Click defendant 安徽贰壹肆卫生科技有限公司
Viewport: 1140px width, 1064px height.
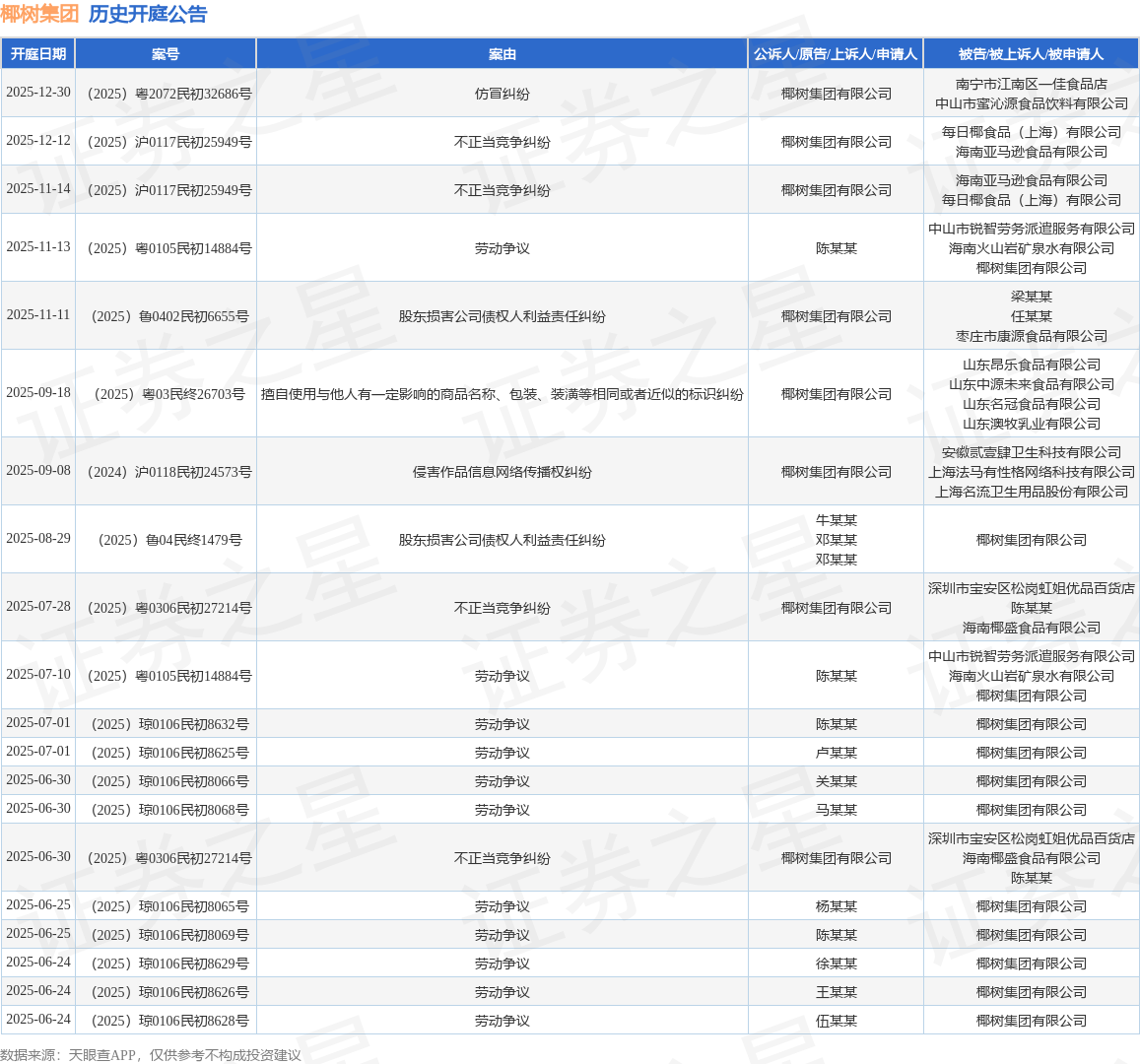pyautogui.click(x=1031, y=452)
